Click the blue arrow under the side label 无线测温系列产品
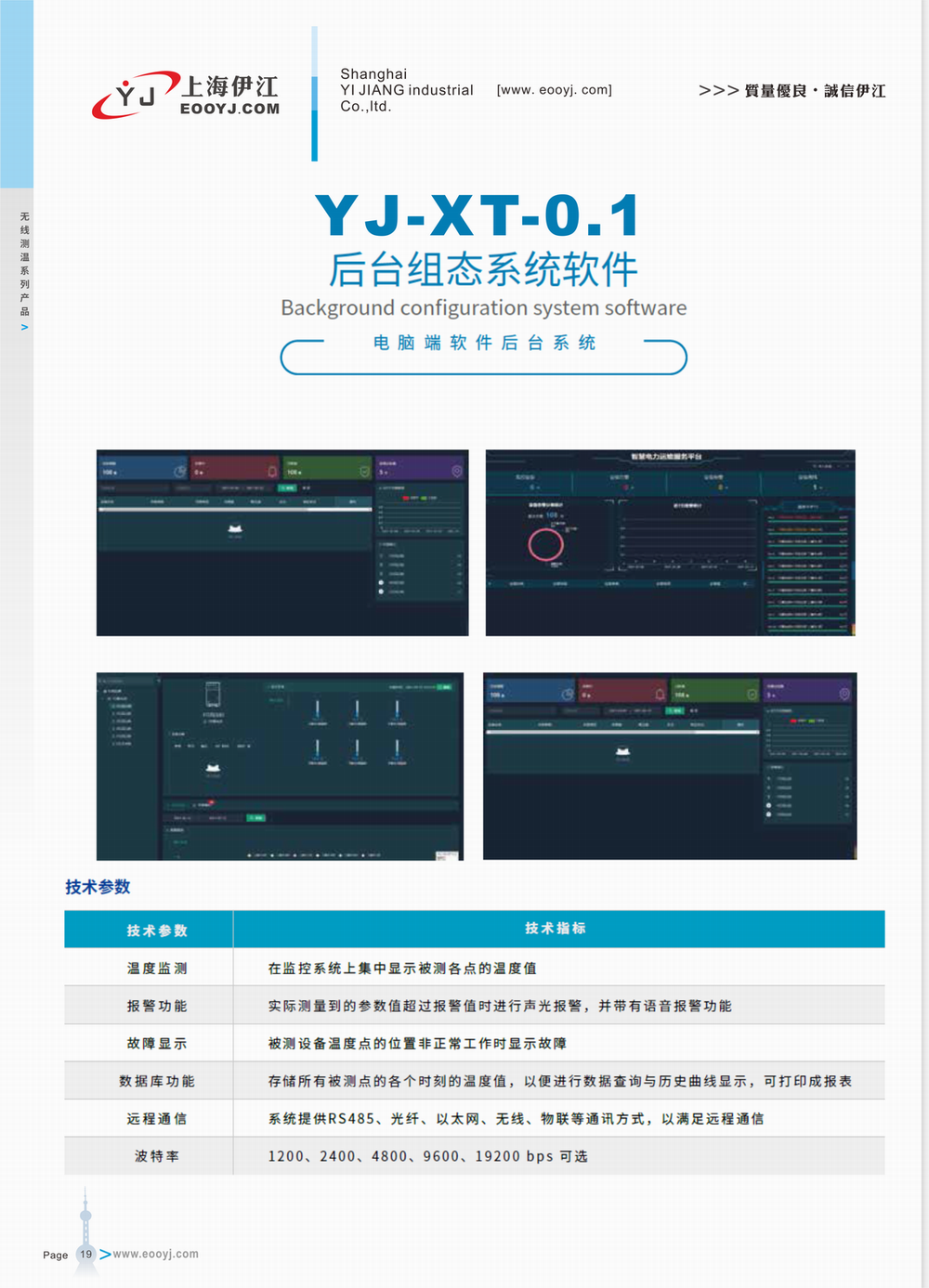This screenshot has height=1288, width=929. pyautogui.click(x=24, y=328)
